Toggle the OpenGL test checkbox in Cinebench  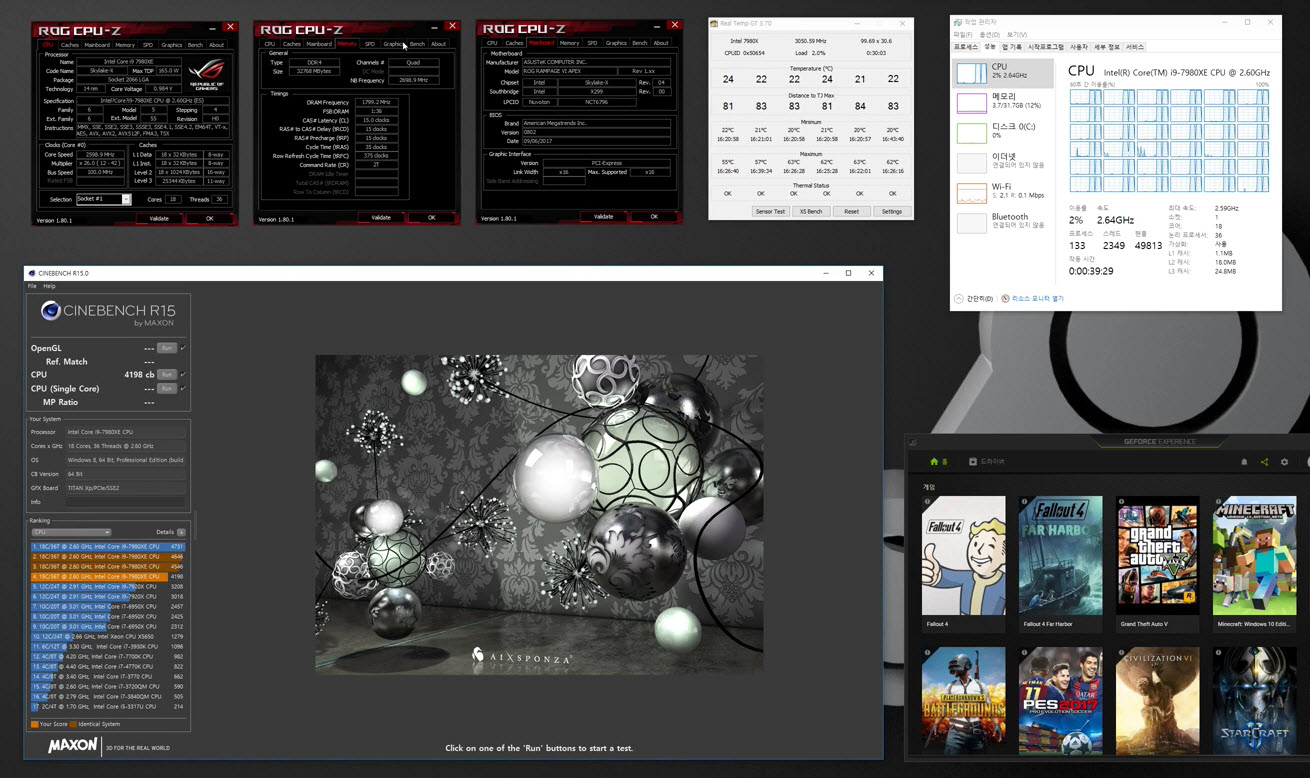point(183,348)
